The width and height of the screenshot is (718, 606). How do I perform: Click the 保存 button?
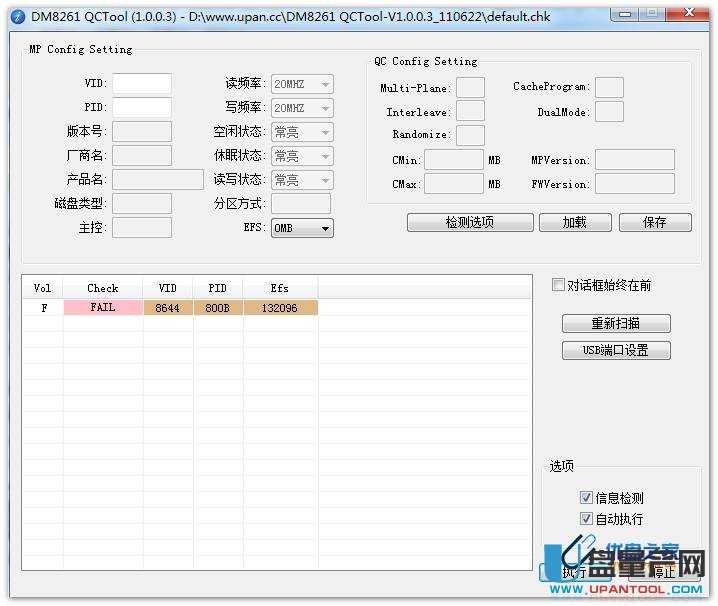tap(654, 222)
